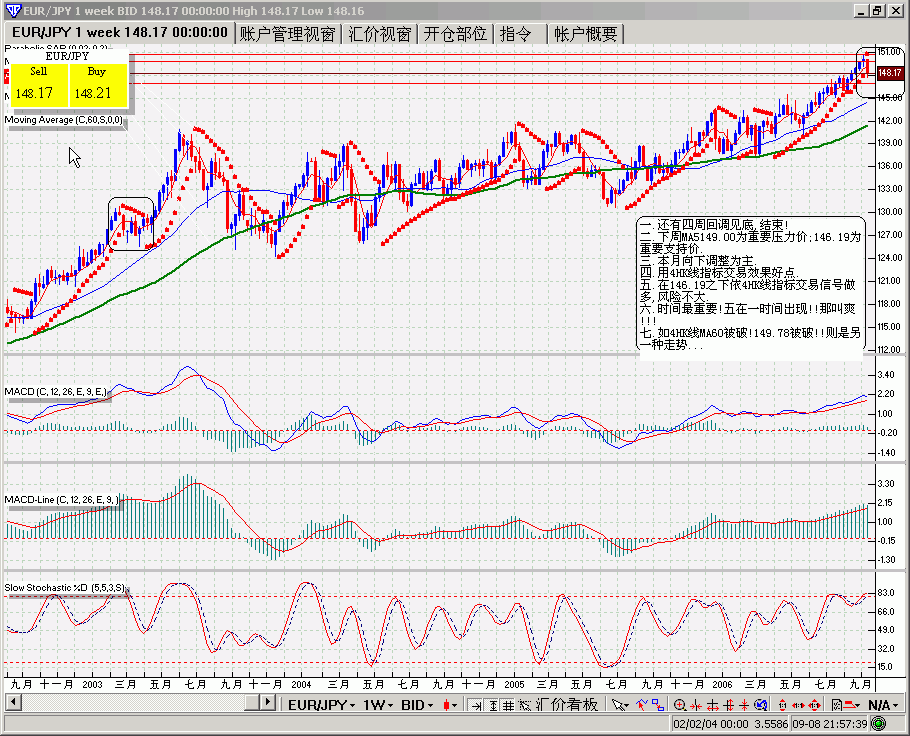Click the horizontal compress arrows icon

(696, 705)
